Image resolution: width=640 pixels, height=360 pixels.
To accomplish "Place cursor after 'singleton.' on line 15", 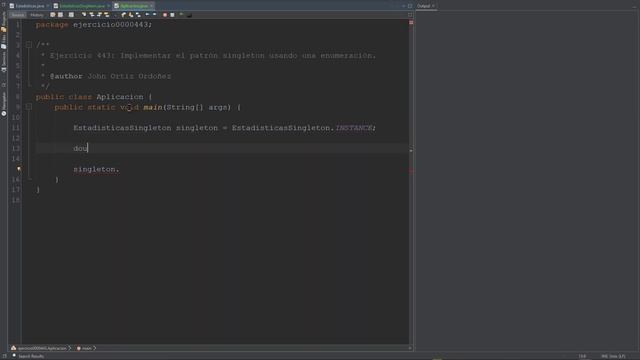I will (x=120, y=169).
